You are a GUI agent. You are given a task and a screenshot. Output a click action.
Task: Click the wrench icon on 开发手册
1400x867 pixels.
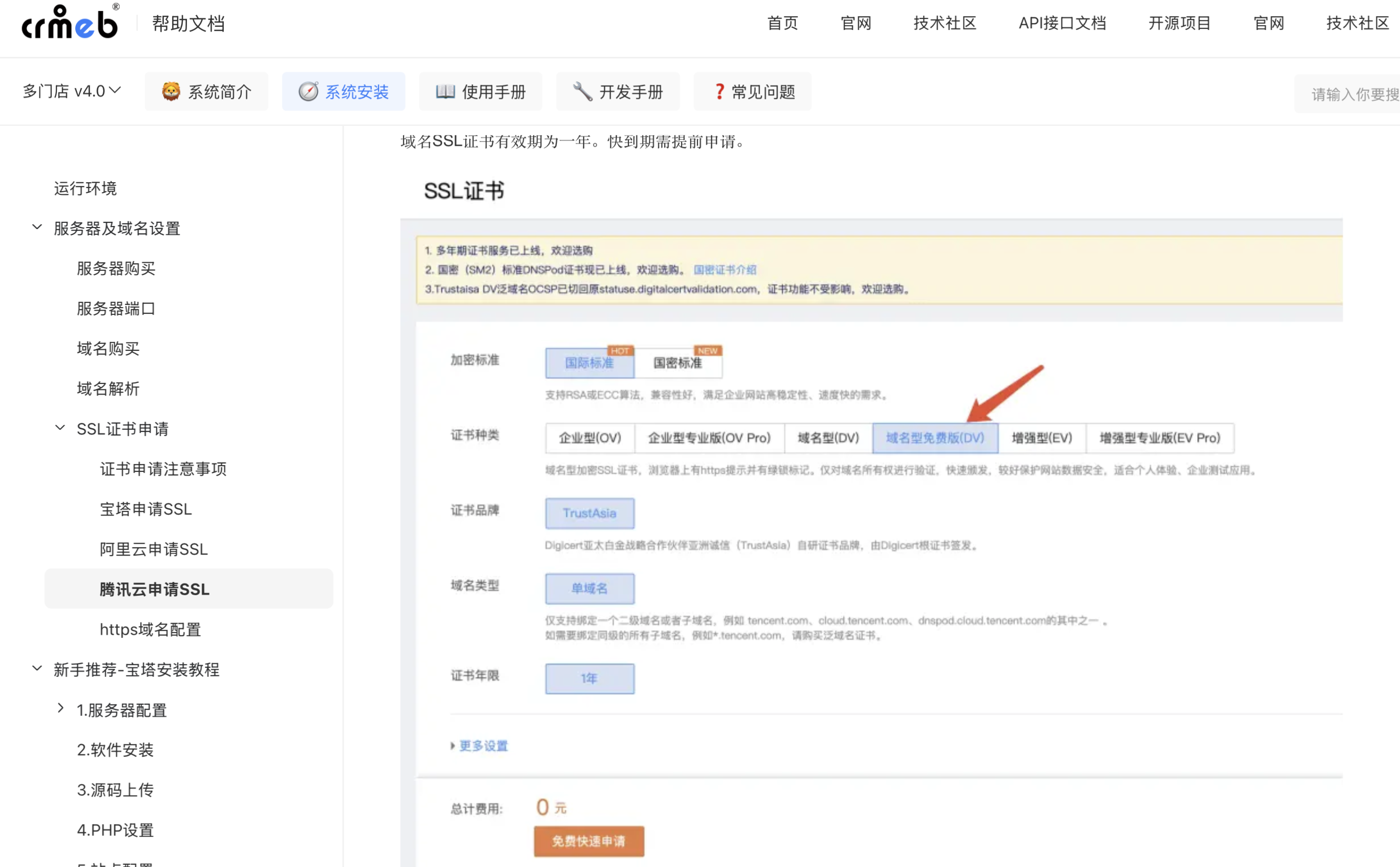tap(583, 92)
